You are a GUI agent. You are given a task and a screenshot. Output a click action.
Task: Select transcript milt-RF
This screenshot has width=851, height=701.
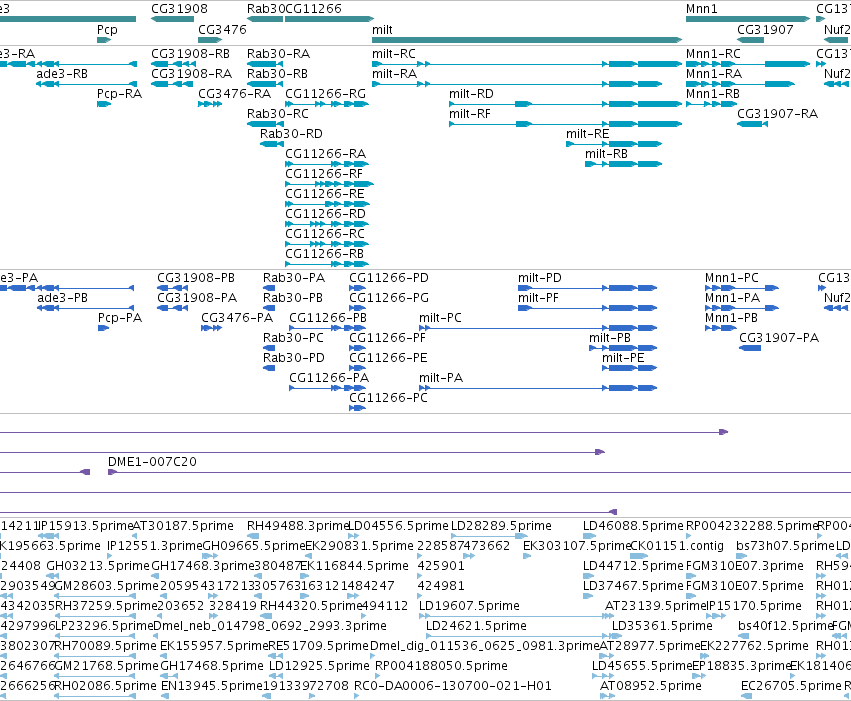coord(469,114)
